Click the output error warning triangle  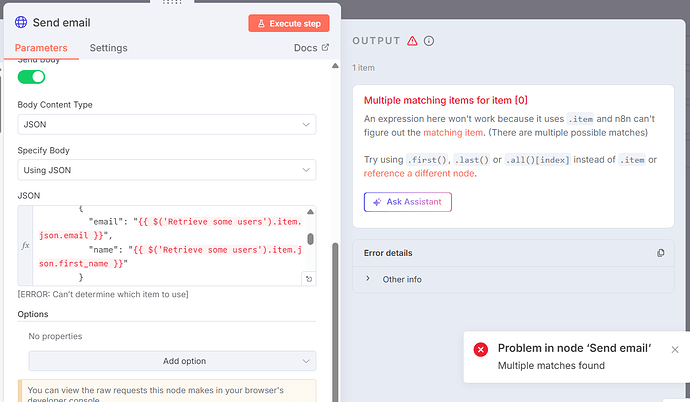point(412,41)
